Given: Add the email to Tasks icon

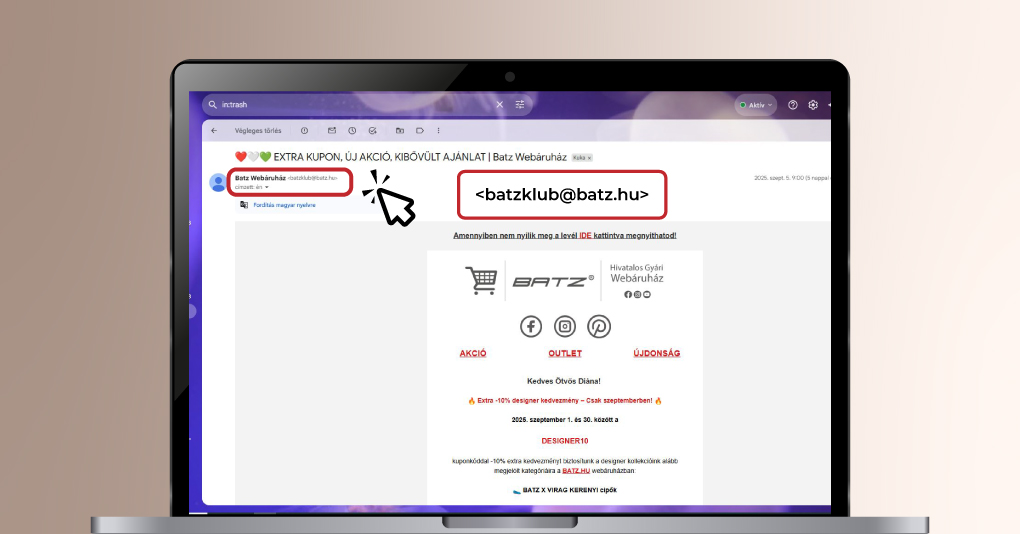Looking at the screenshot, I should coord(373,131).
